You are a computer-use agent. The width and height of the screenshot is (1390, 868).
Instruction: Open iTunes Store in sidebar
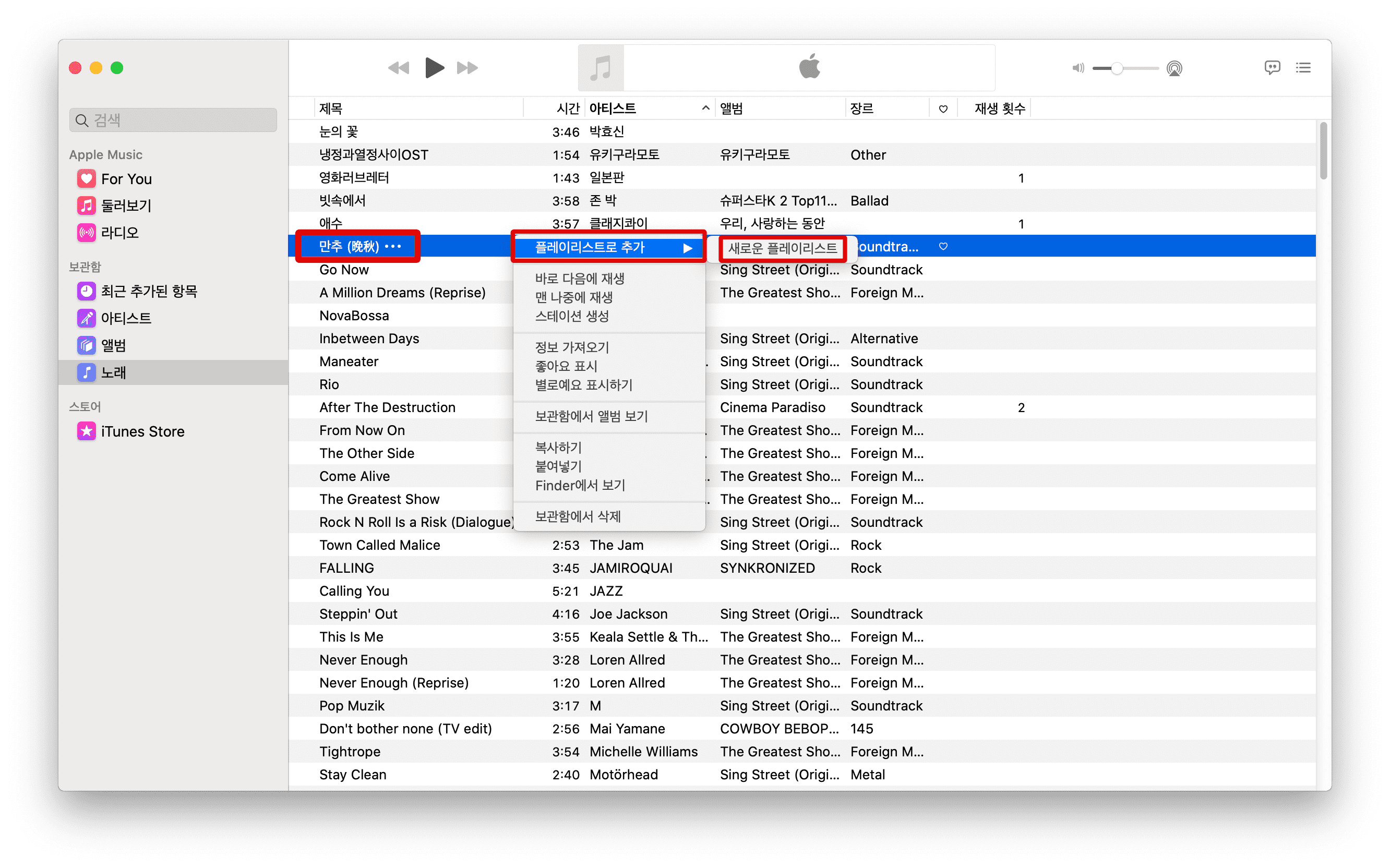(x=142, y=431)
